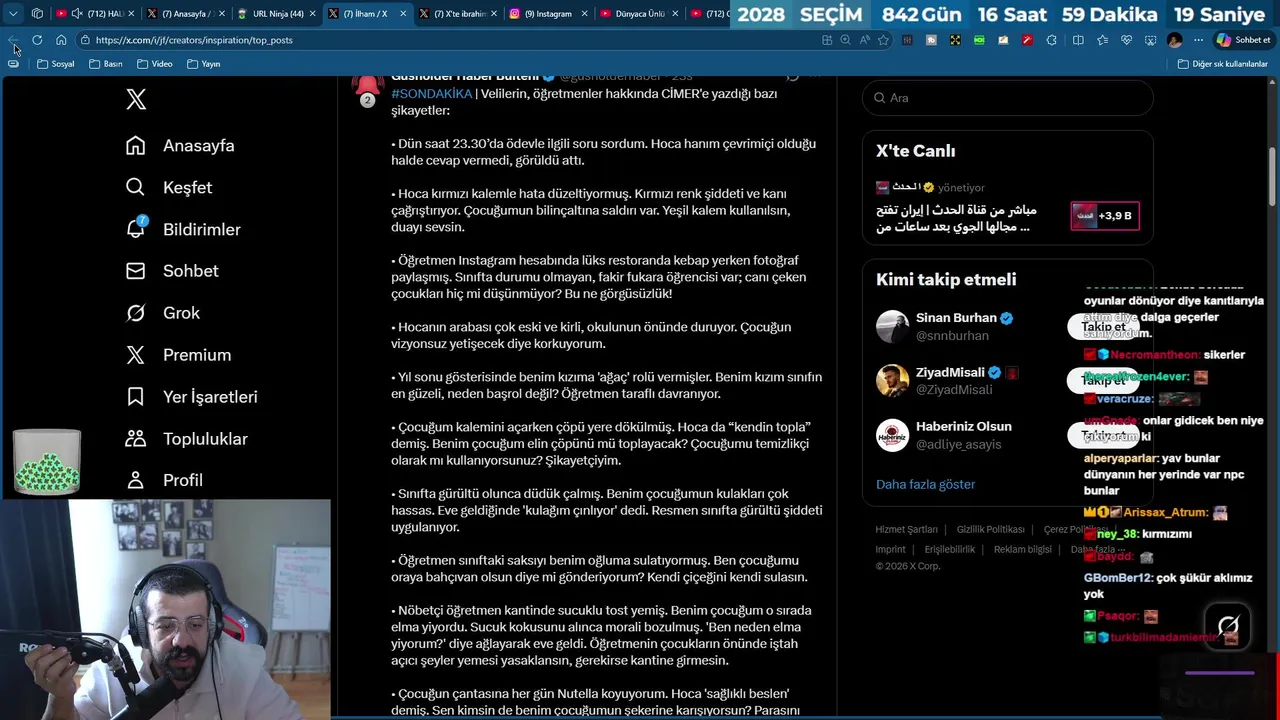Click the screenshot icon in browser toolbar
The image size is (1280, 720).
(1150, 40)
